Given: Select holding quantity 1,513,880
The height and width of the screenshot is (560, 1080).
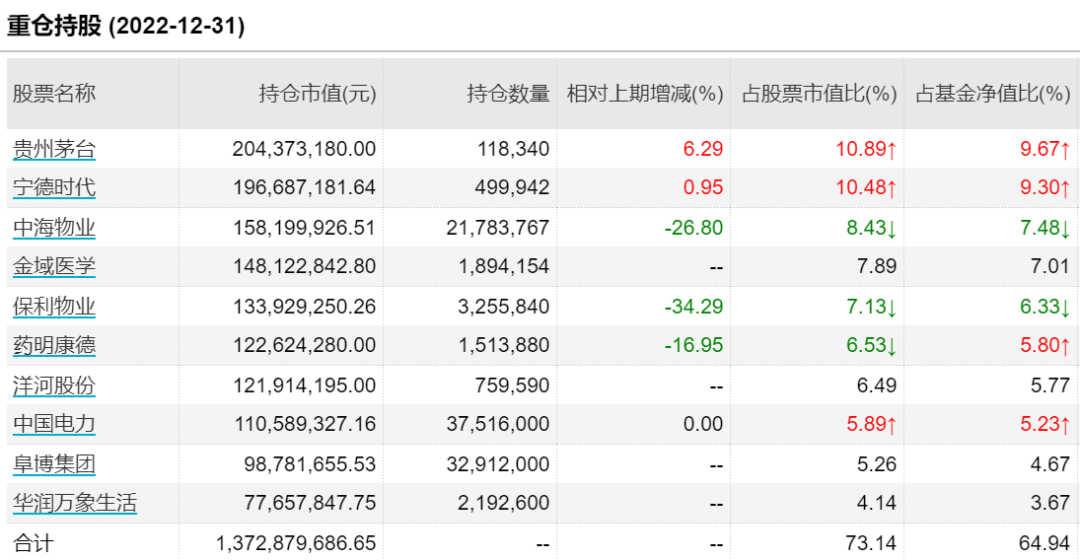Looking at the screenshot, I should pyautogui.click(x=504, y=345).
